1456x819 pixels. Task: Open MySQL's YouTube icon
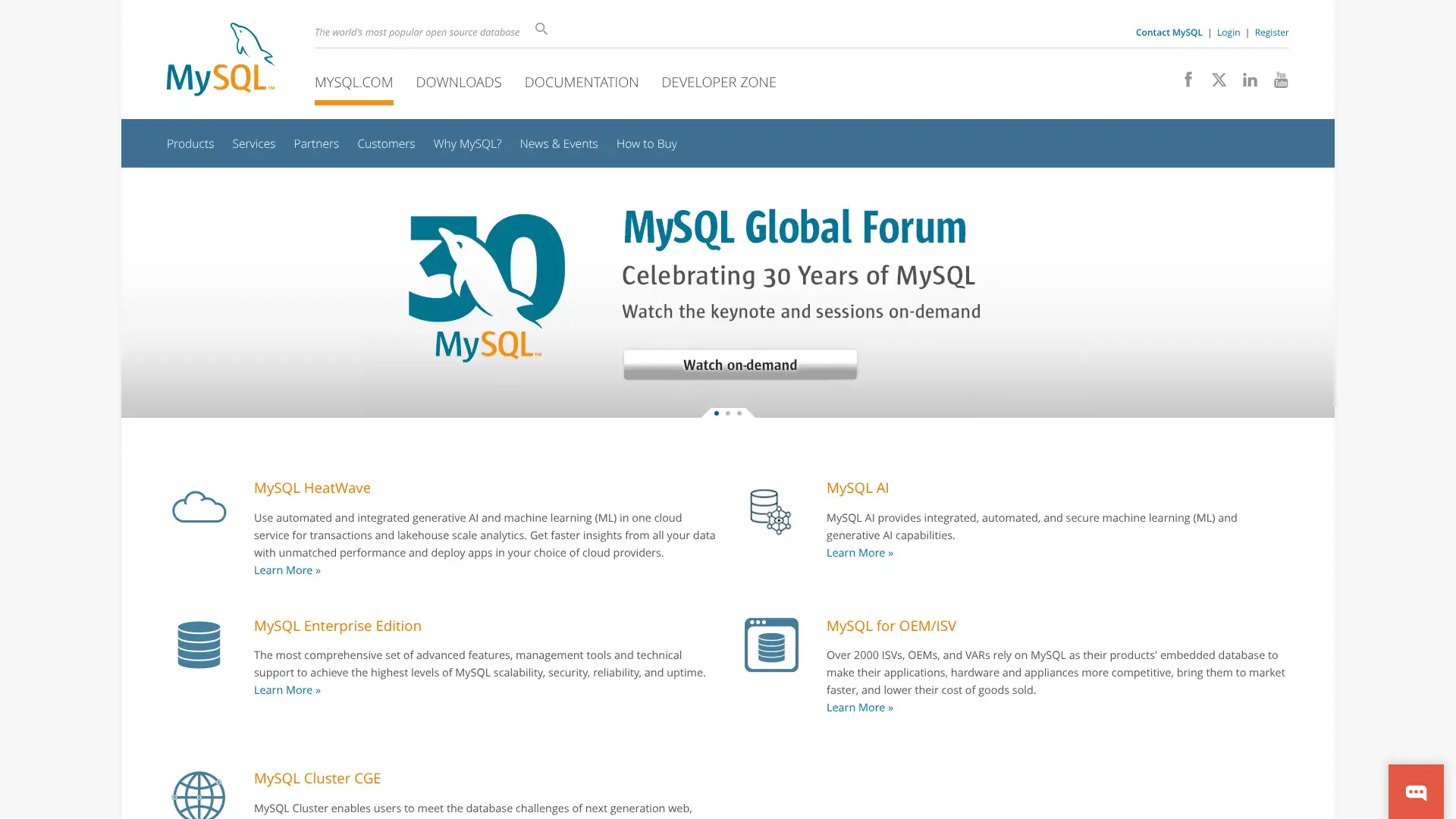pos(1281,80)
